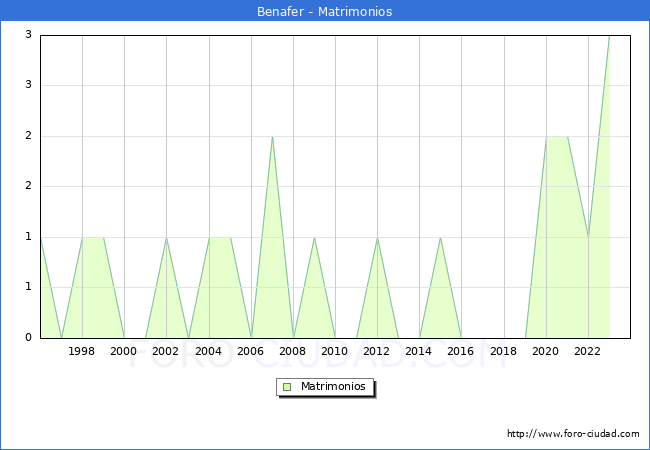The image size is (650, 450).
Task: Click the 2007 peak of the chart
Action: 272,137
